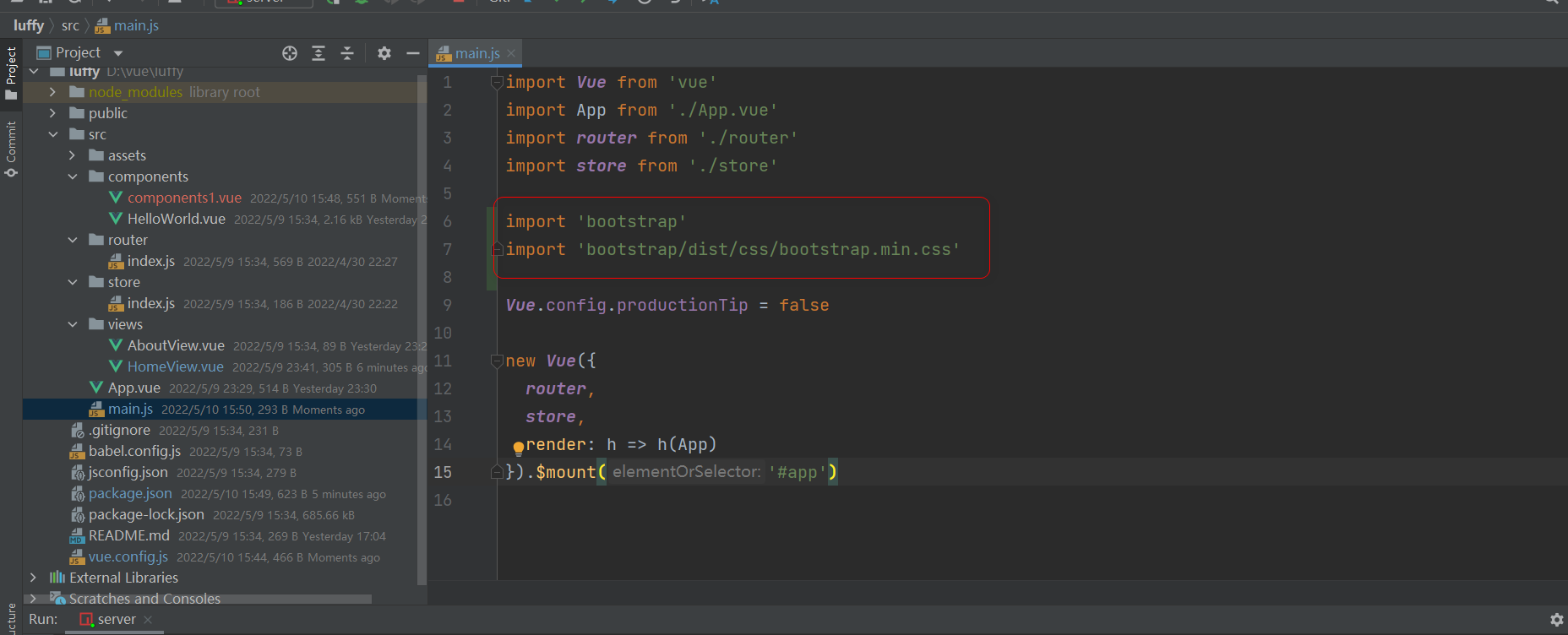Click the fold marker on line 7
1568x635 pixels.
497,249
